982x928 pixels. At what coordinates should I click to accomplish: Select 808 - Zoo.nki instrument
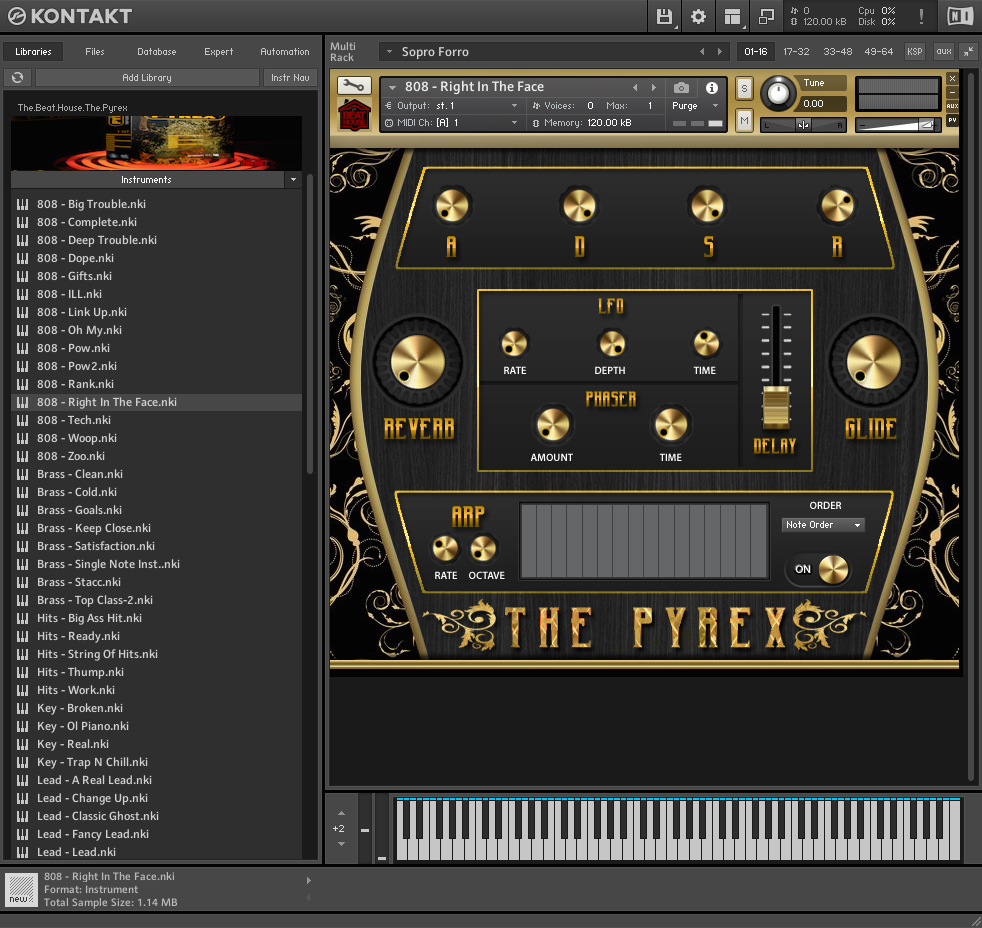coord(157,456)
